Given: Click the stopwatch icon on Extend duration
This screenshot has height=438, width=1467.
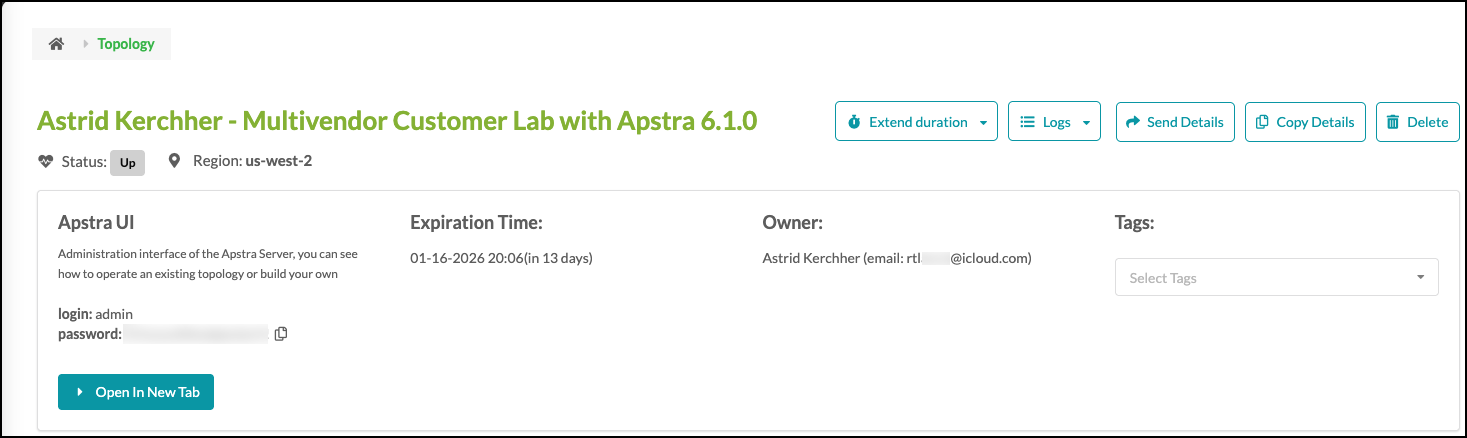Looking at the screenshot, I should coord(854,122).
